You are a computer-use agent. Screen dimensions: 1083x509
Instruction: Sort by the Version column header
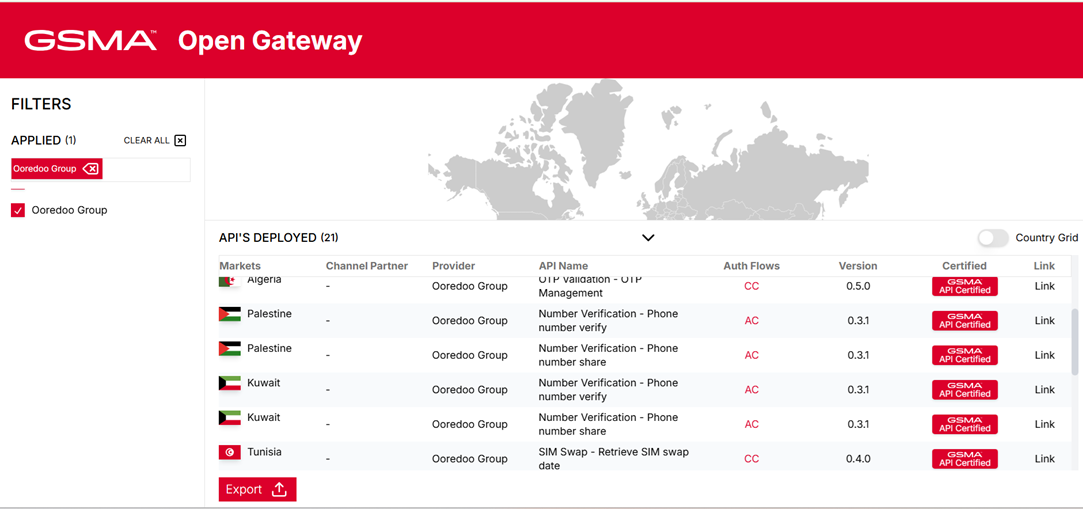pos(857,266)
